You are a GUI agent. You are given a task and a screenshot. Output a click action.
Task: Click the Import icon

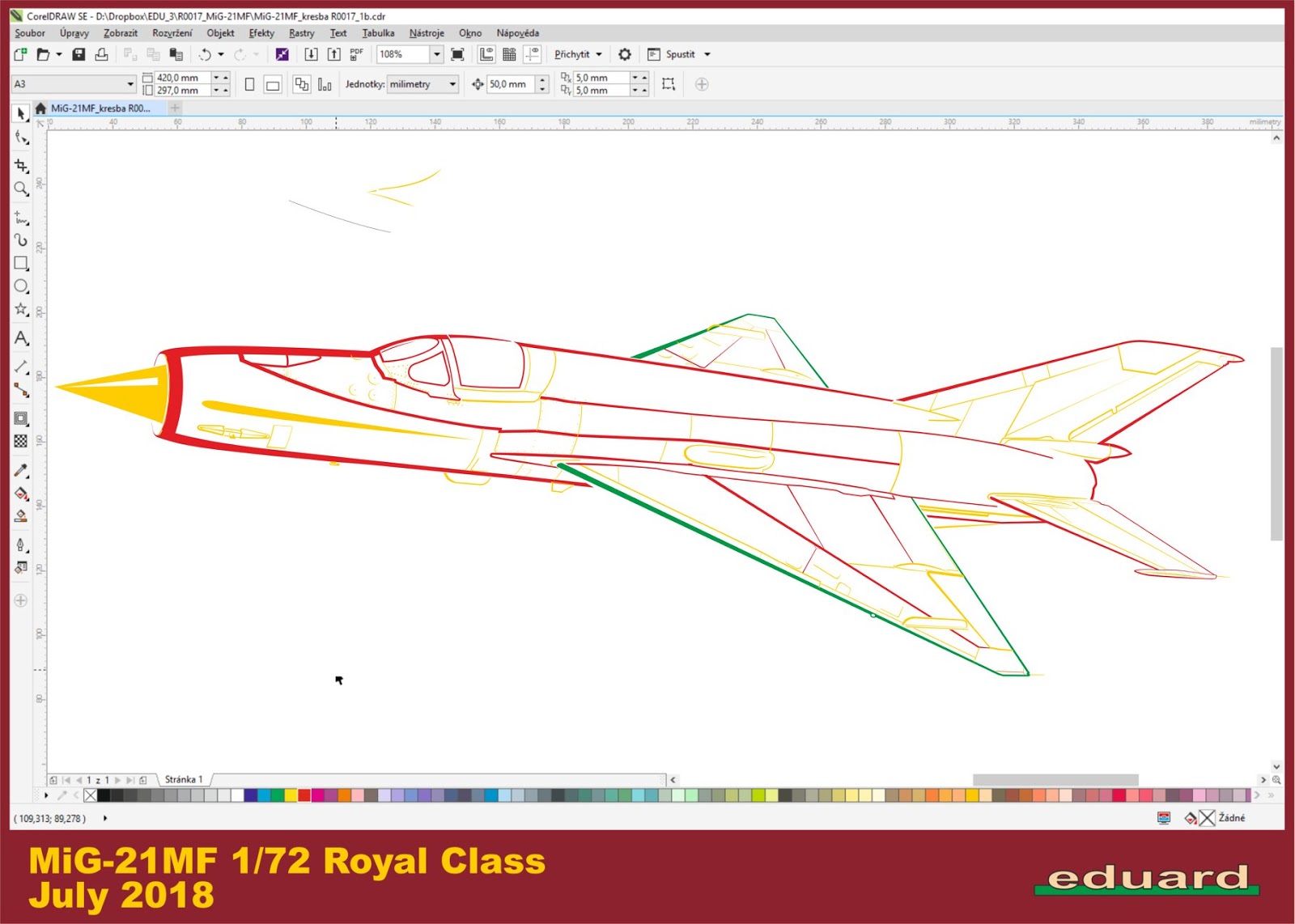311,54
